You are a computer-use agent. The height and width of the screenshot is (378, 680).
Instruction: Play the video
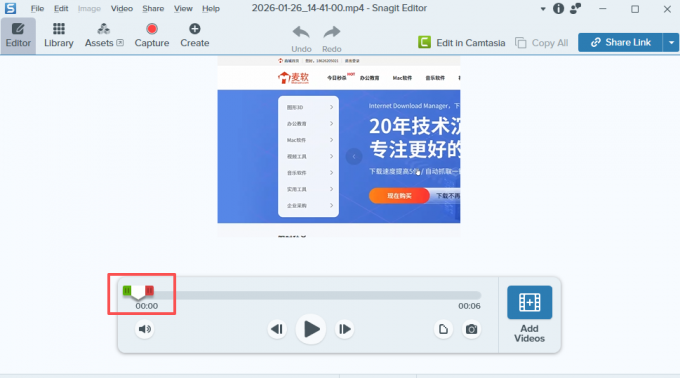311,329
